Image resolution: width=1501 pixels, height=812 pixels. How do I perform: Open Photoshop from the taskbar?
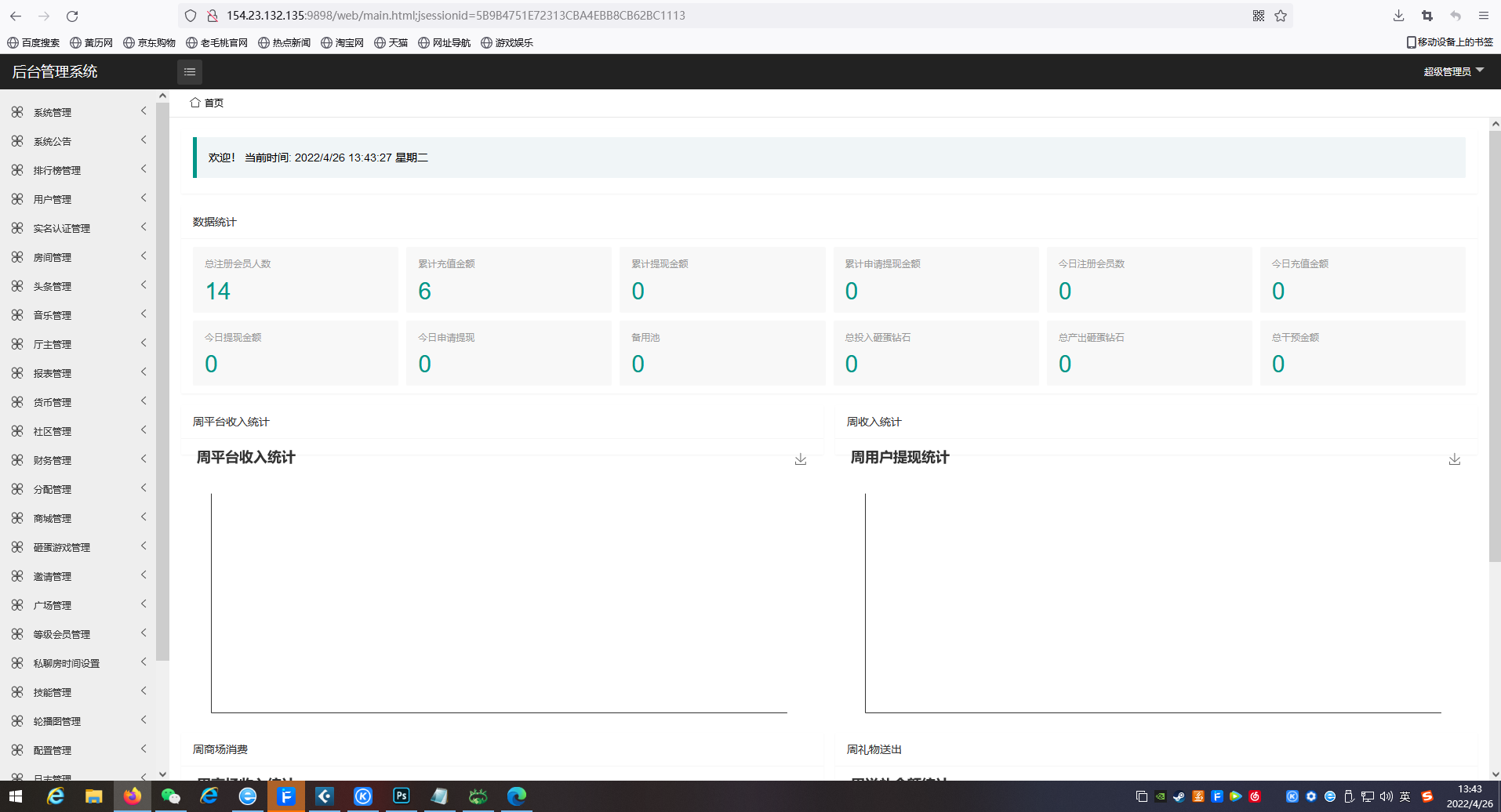(401, 796)
